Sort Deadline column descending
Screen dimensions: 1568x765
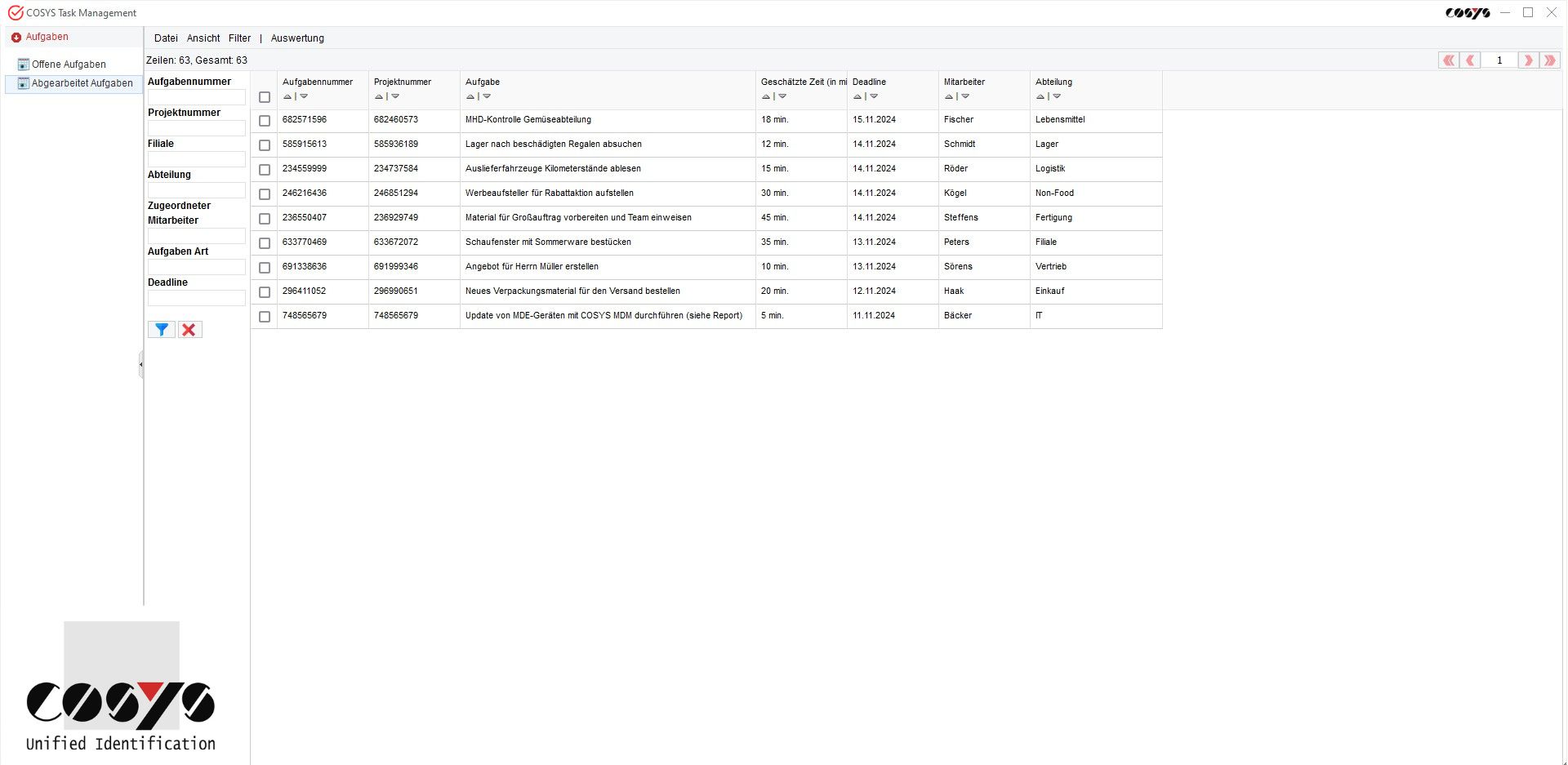(874, 96)
